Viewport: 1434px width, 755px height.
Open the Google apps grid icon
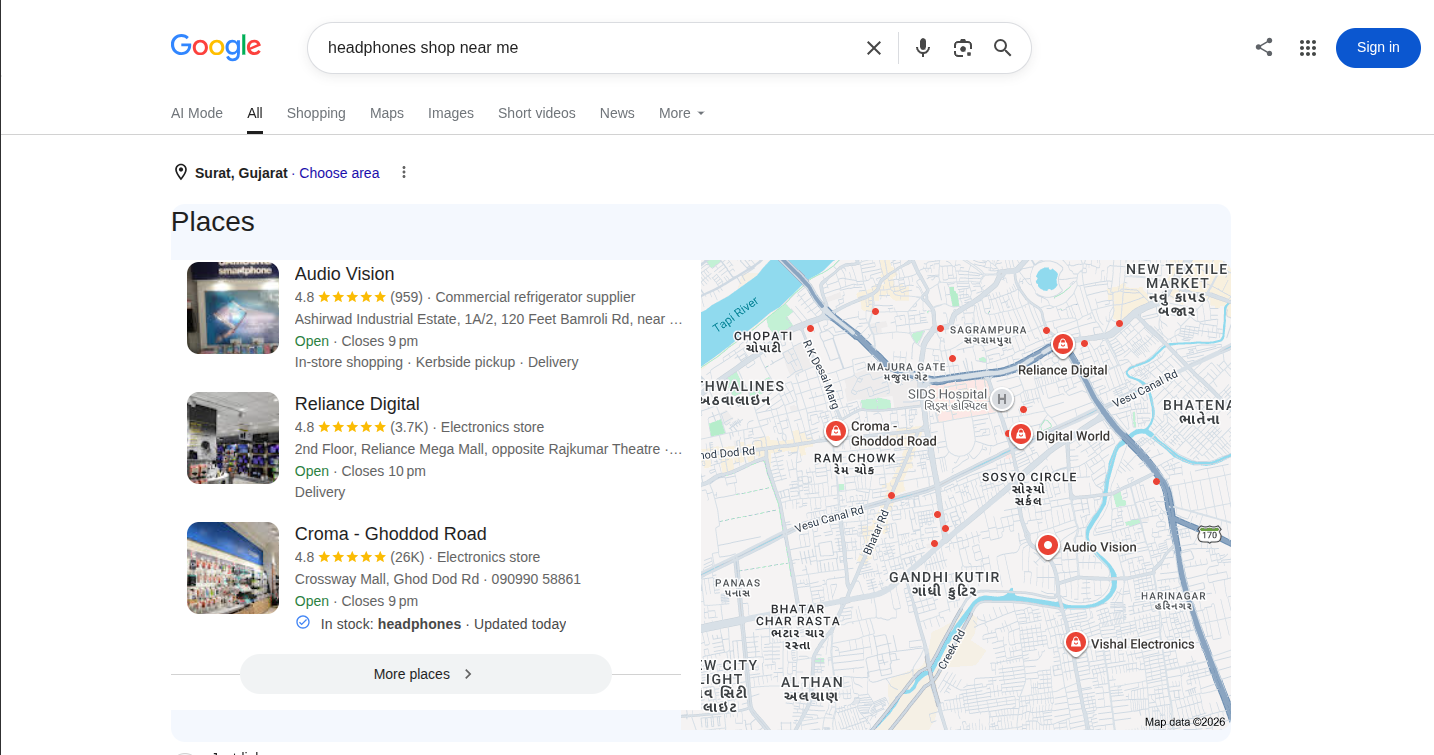tap(1308, 48)
